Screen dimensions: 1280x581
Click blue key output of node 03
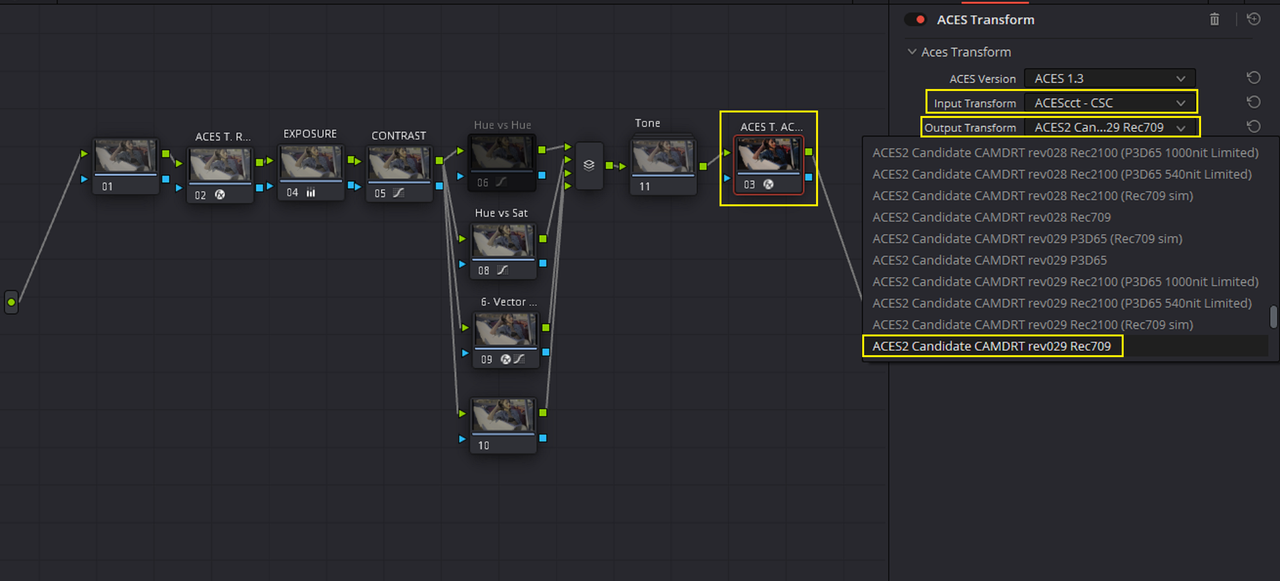point(810,177)
